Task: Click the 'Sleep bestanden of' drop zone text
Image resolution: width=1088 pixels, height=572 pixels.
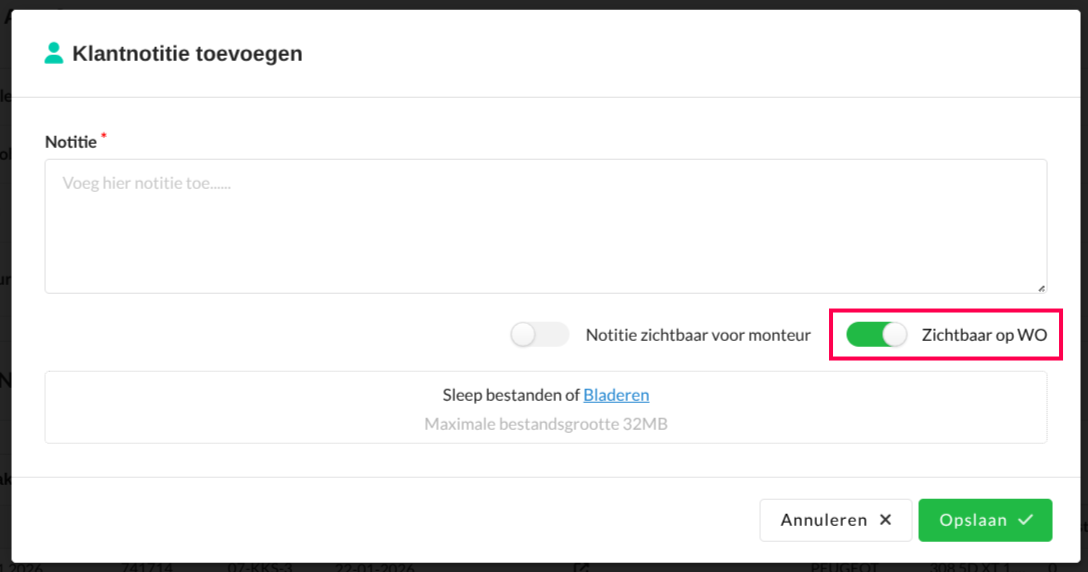Action: pyautogui.click(x=511, y=395)
